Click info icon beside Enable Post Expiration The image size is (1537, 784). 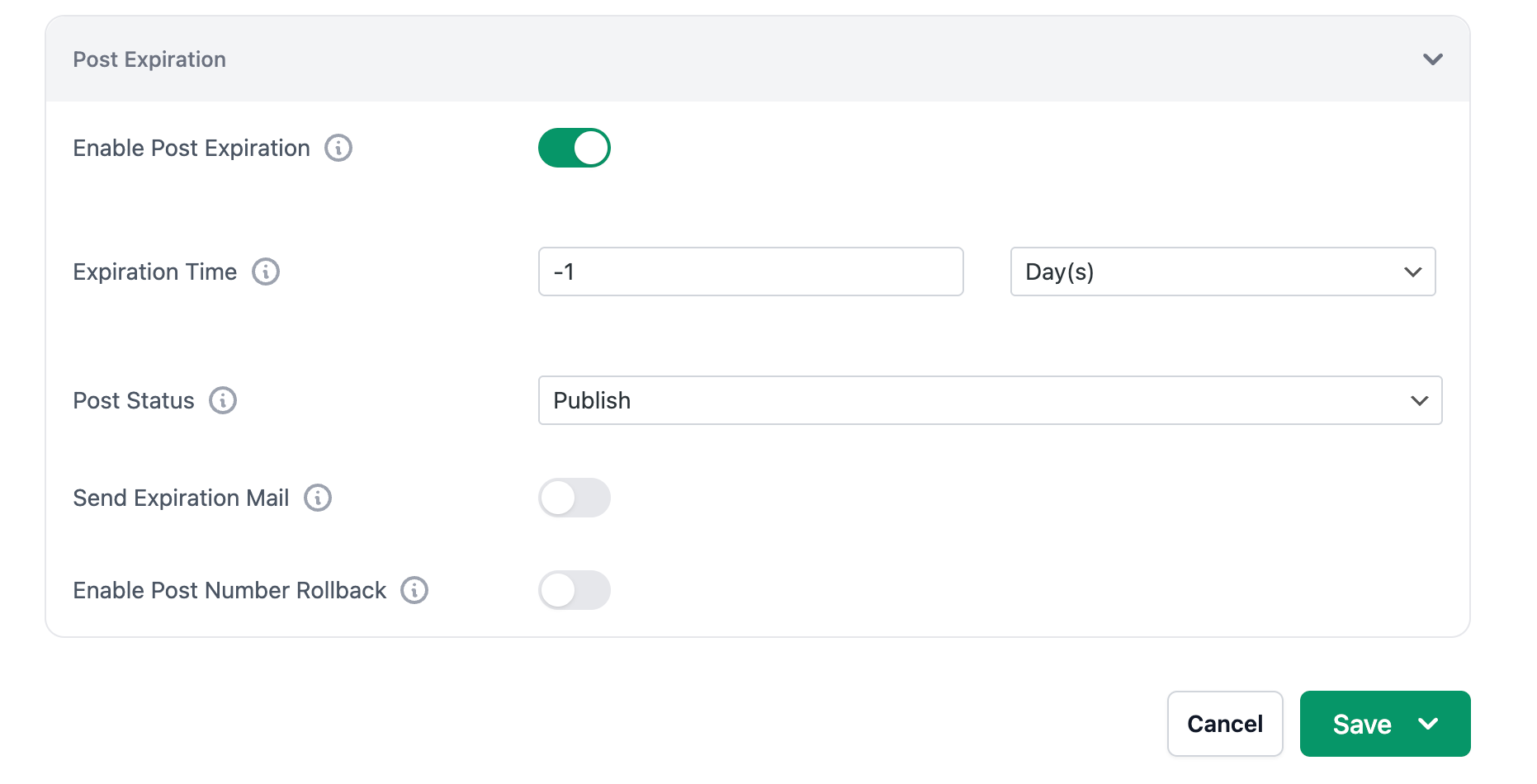click(x=338, y=149)
